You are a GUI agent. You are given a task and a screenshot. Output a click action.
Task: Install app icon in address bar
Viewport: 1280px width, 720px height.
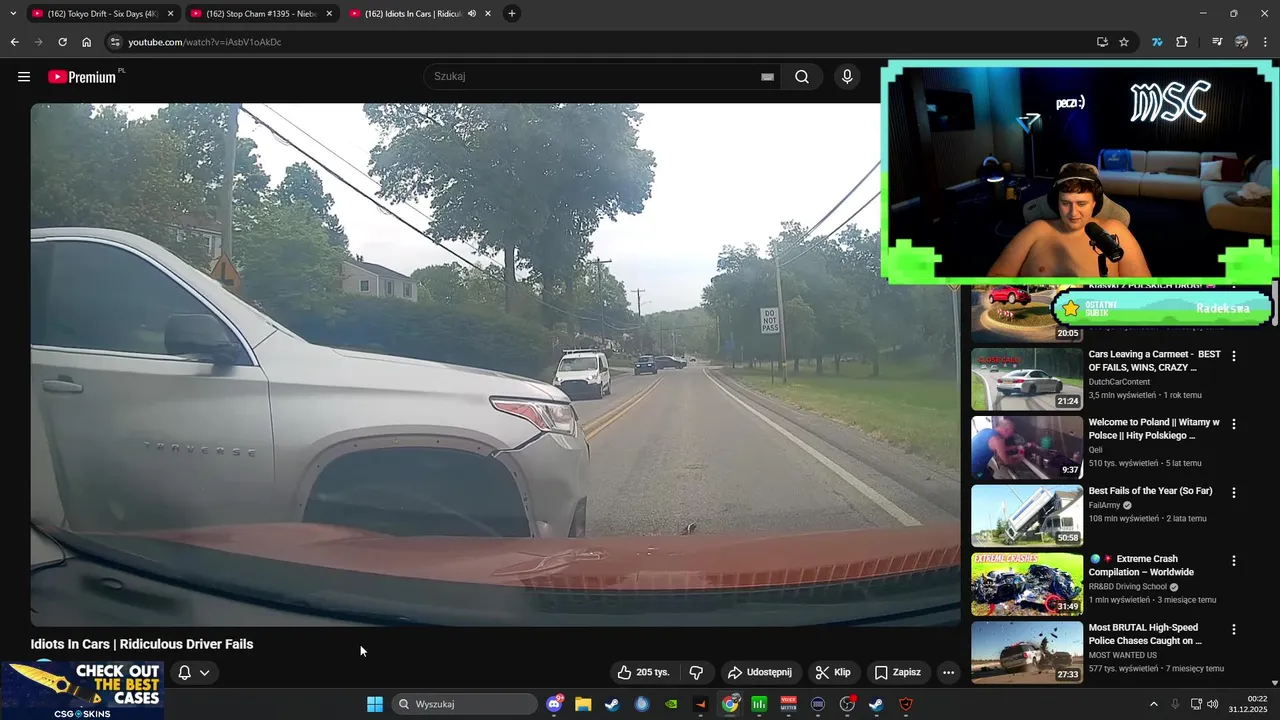(1102, 42)
